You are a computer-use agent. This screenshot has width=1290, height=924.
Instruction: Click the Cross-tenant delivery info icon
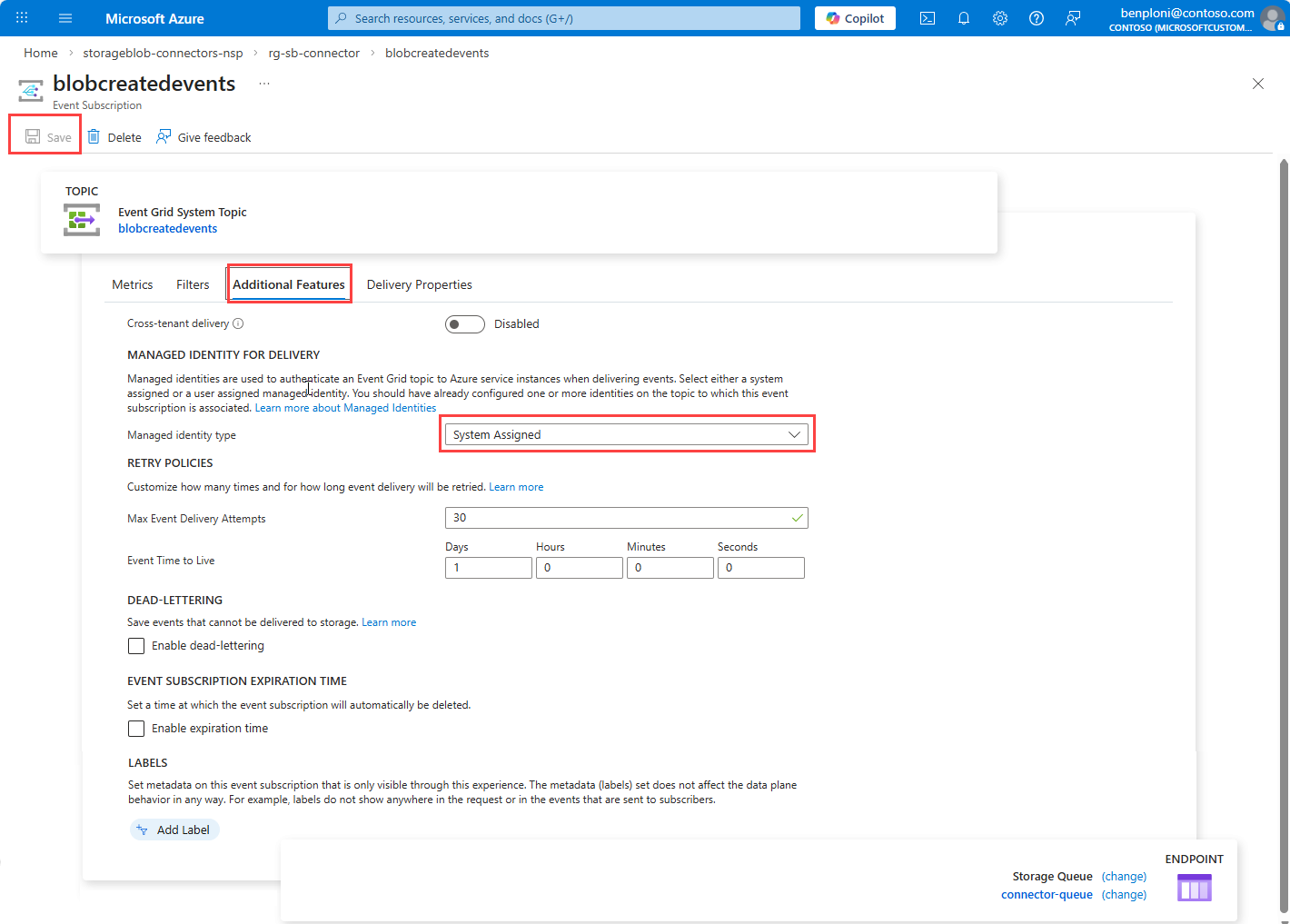point(238,323)
